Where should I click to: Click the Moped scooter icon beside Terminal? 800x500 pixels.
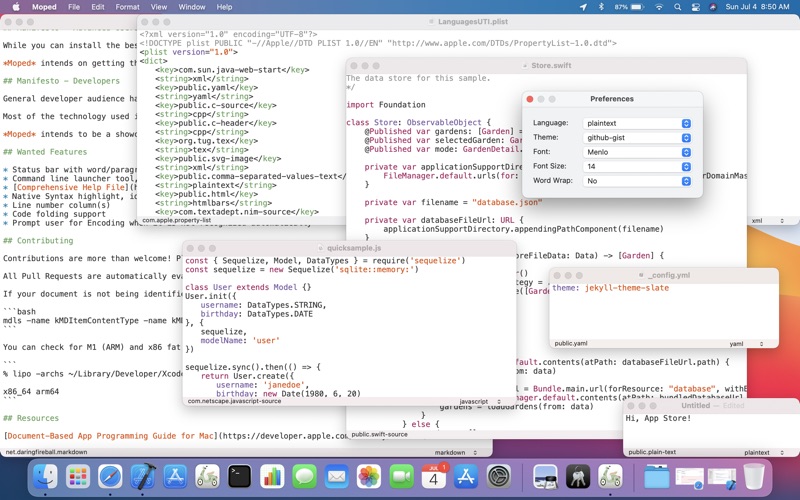(x=207, y=478)
